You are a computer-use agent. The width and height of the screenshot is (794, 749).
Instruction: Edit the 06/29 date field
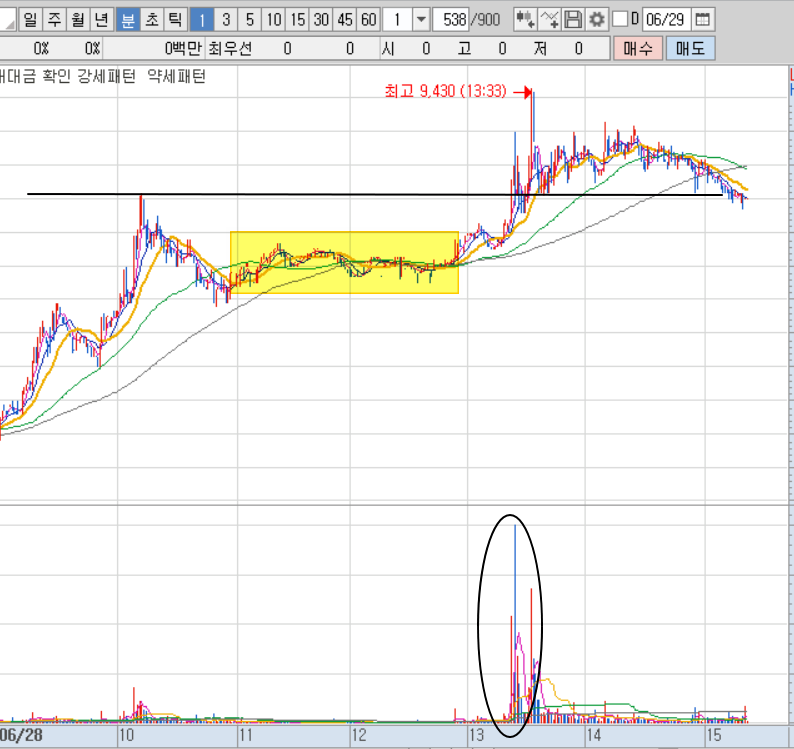point(665,20)
